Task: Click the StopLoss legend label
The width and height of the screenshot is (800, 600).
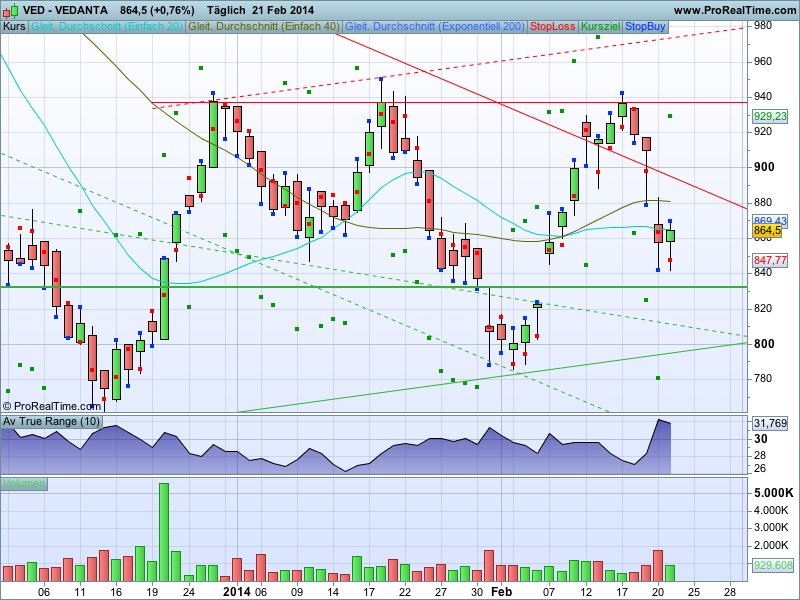Action: tap(553, 27)
